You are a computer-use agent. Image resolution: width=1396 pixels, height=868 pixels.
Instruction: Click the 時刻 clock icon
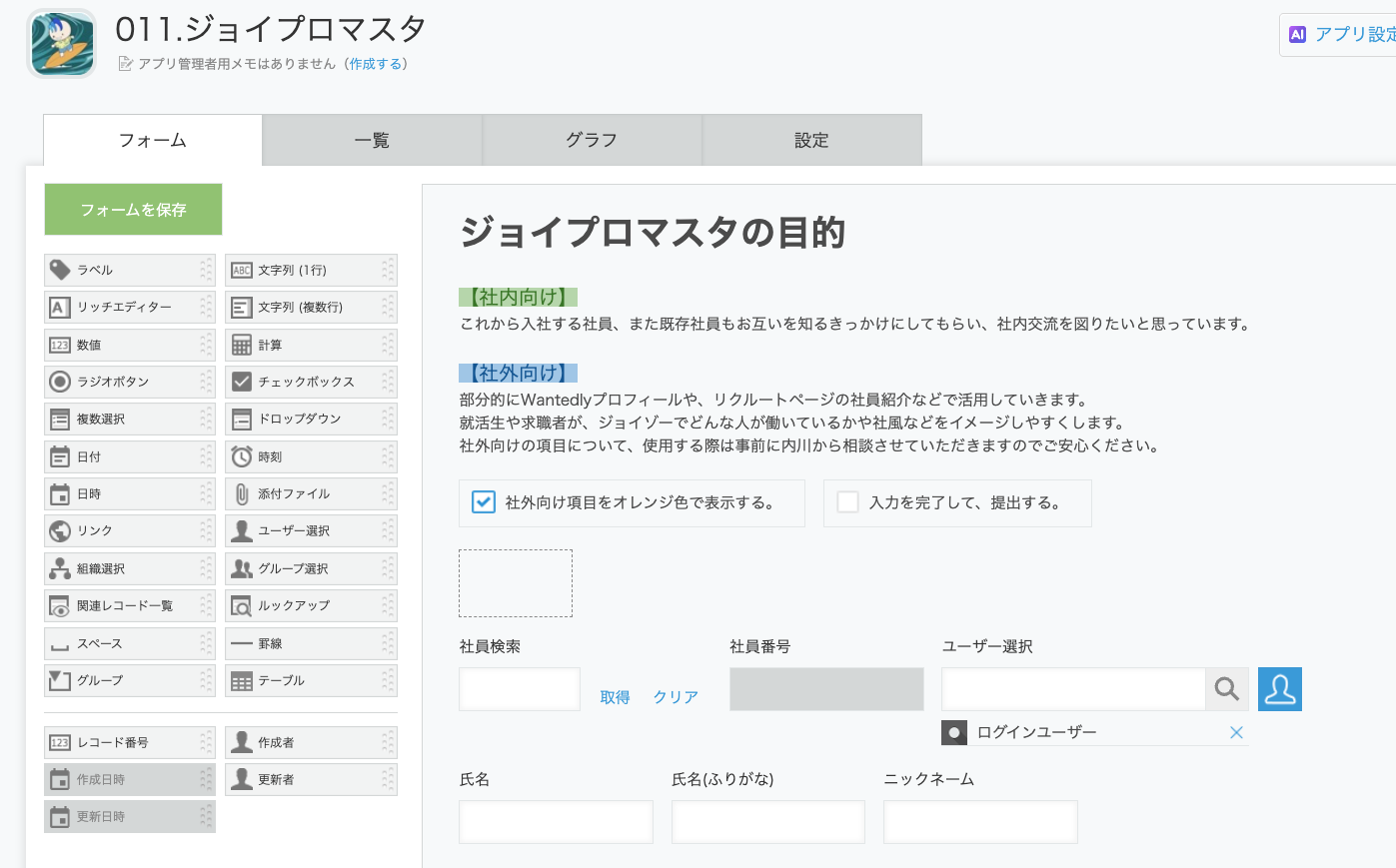click(241, 456)
